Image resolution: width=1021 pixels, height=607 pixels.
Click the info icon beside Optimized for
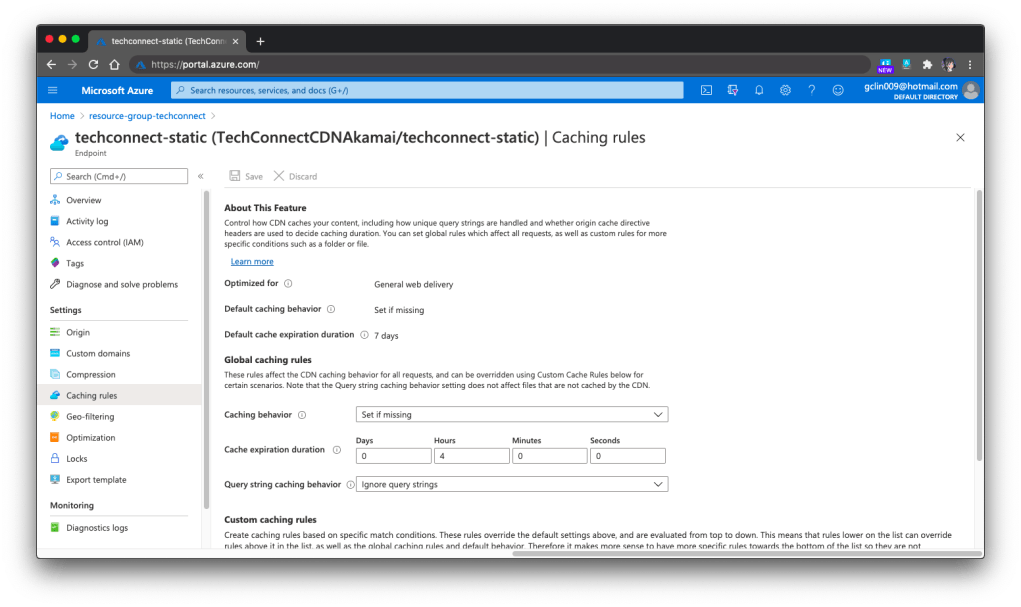tap(287, 283)
